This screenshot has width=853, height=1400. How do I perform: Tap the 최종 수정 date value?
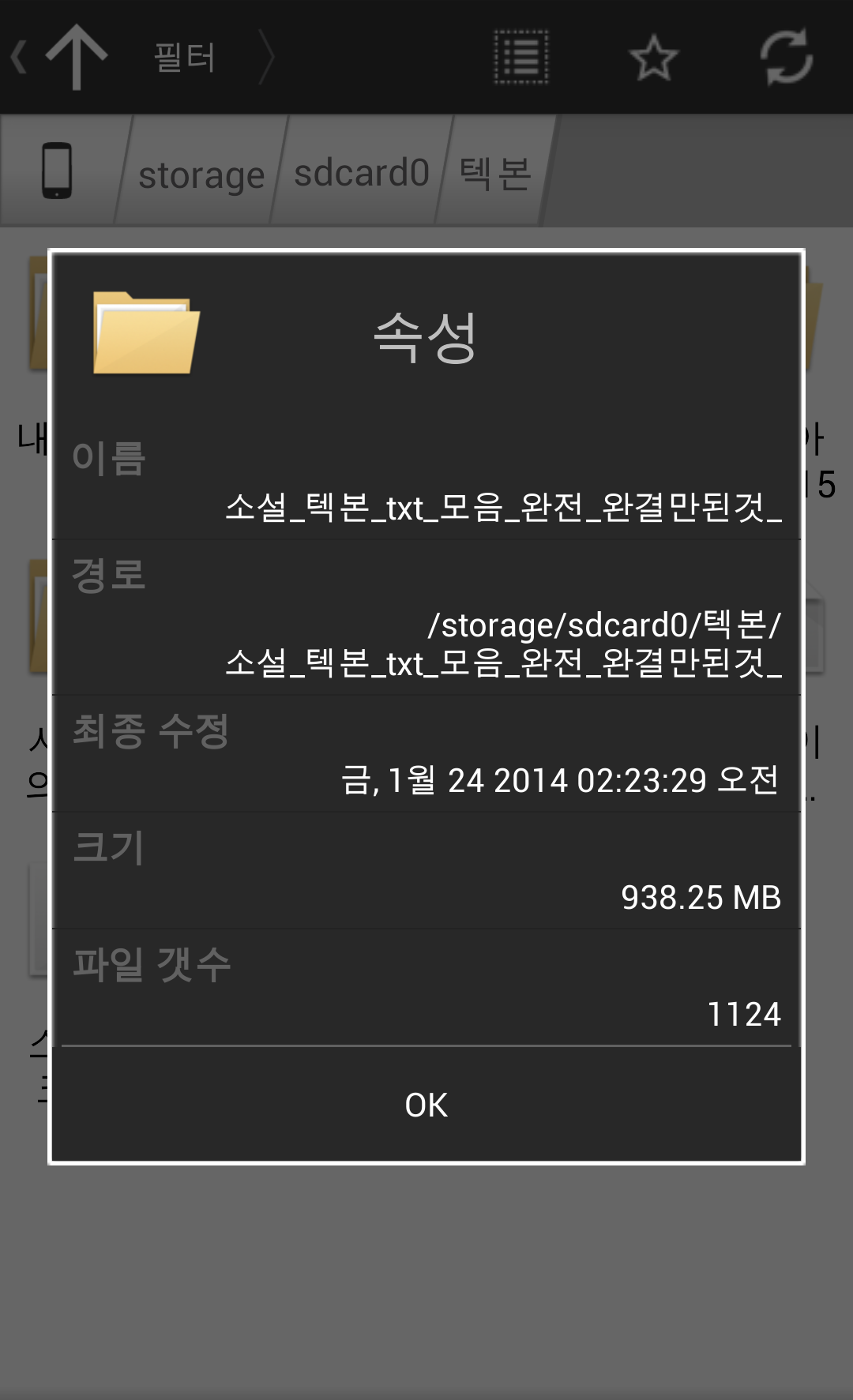(560, 780)
